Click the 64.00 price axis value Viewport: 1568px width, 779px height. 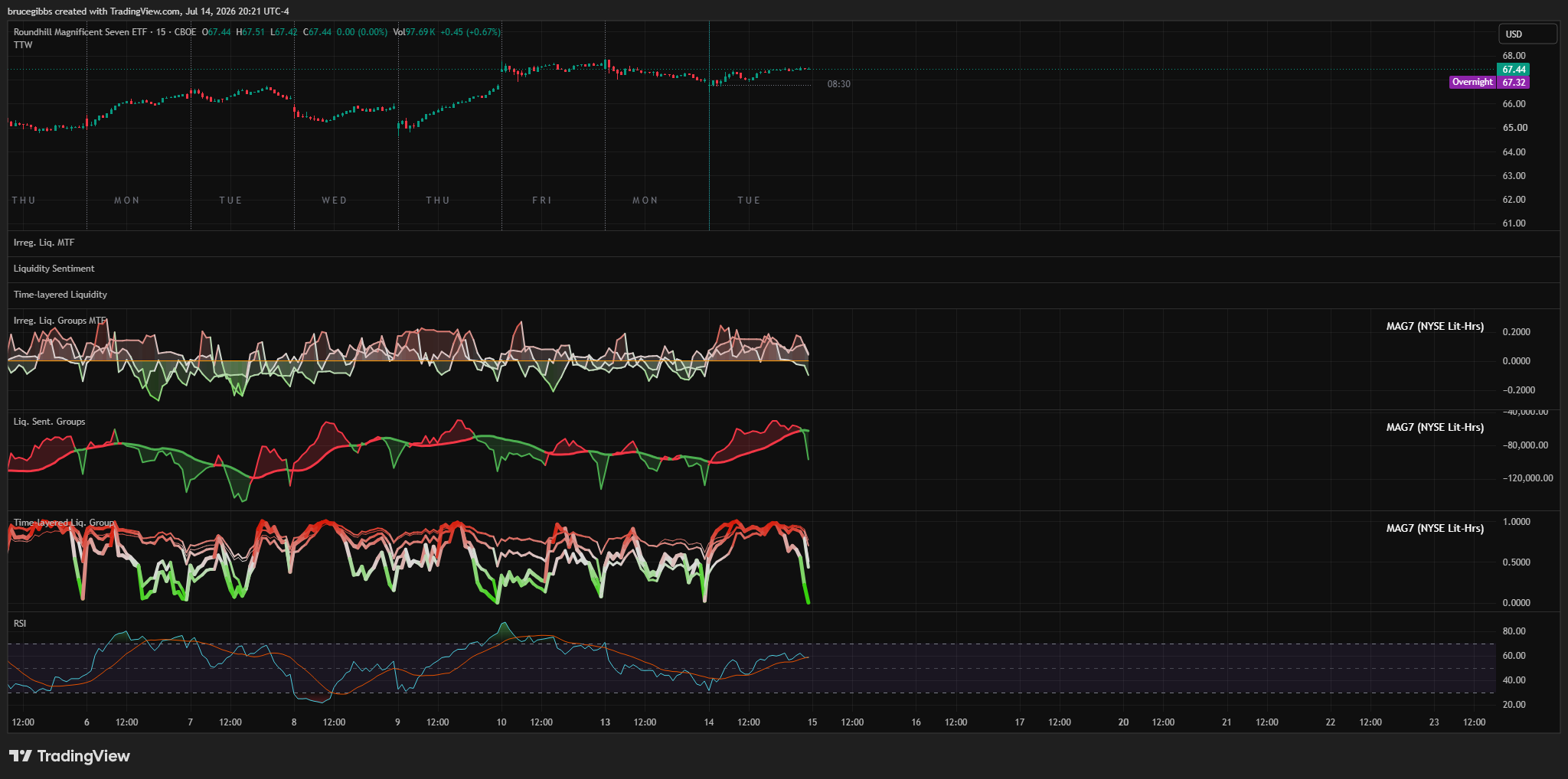pos(1514,152)
